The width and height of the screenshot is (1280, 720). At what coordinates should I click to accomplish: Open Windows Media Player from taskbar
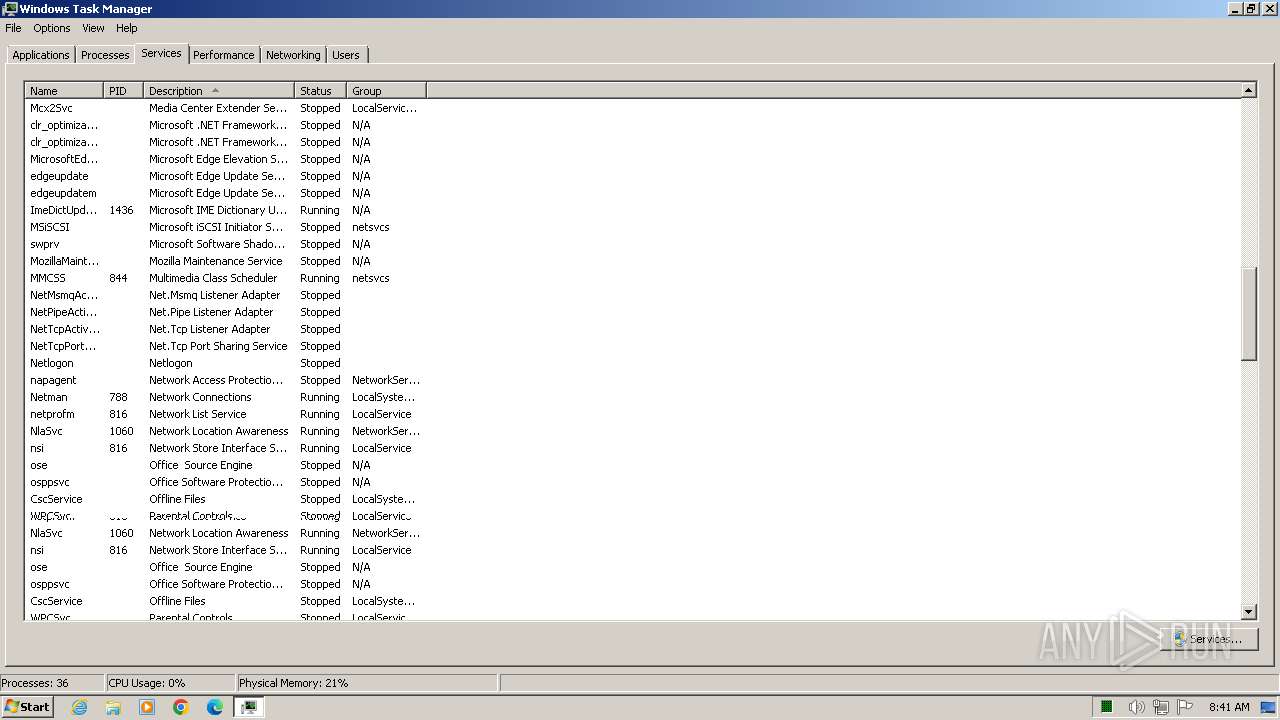pyautogui.click(x=147, y=707)
